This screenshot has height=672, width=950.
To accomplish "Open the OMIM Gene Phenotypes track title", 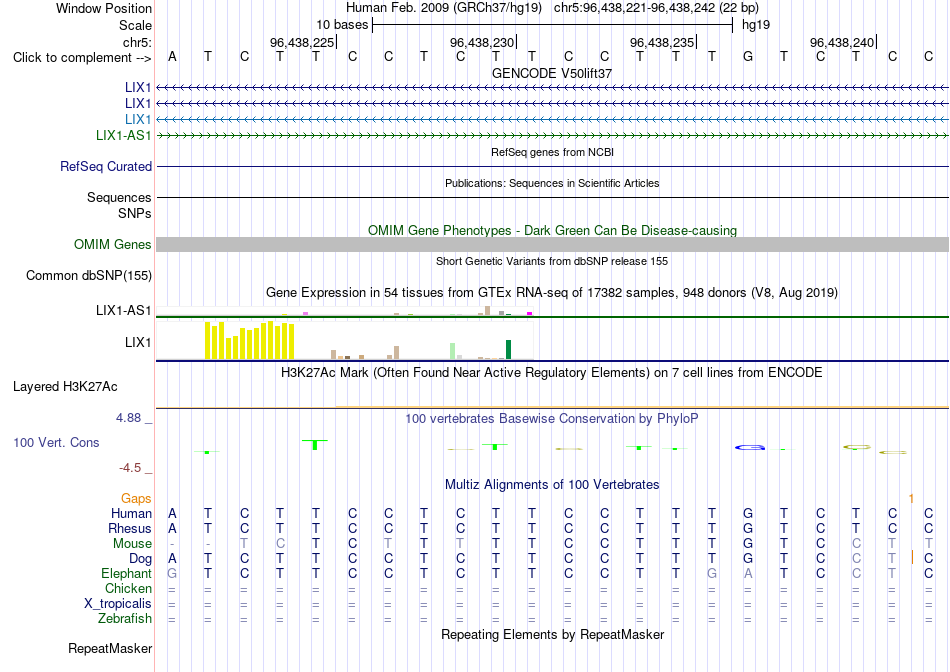I will click(x=552, y=230).
